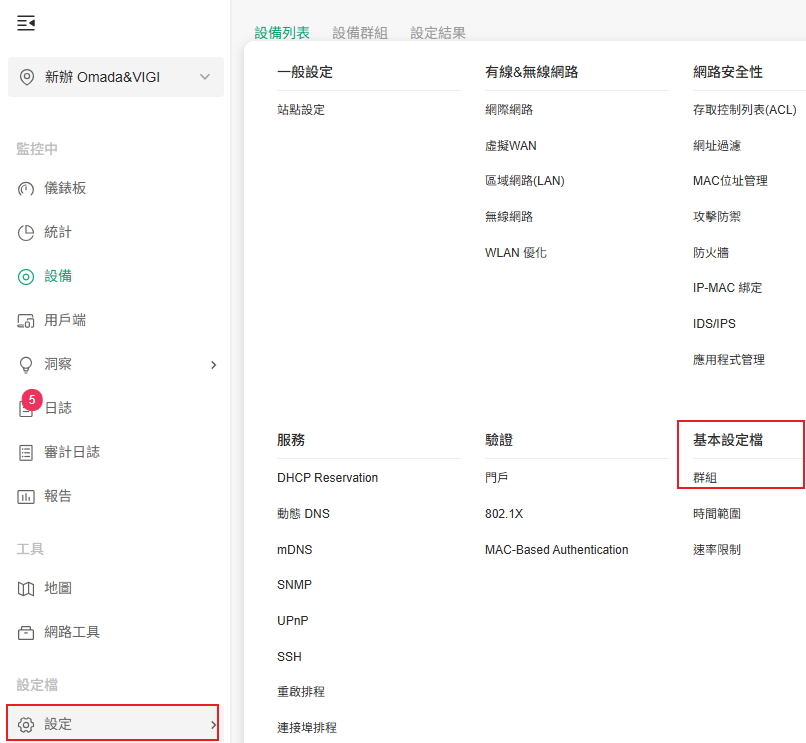
Task: Click the 設備 devices icon
Action: pyautogui.click(x=26, y=277)
